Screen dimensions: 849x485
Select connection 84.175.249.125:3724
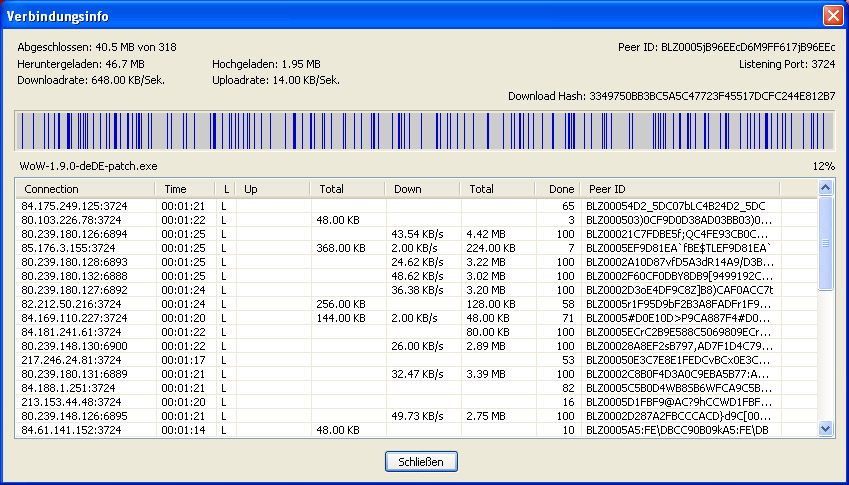tap(416, 206)
